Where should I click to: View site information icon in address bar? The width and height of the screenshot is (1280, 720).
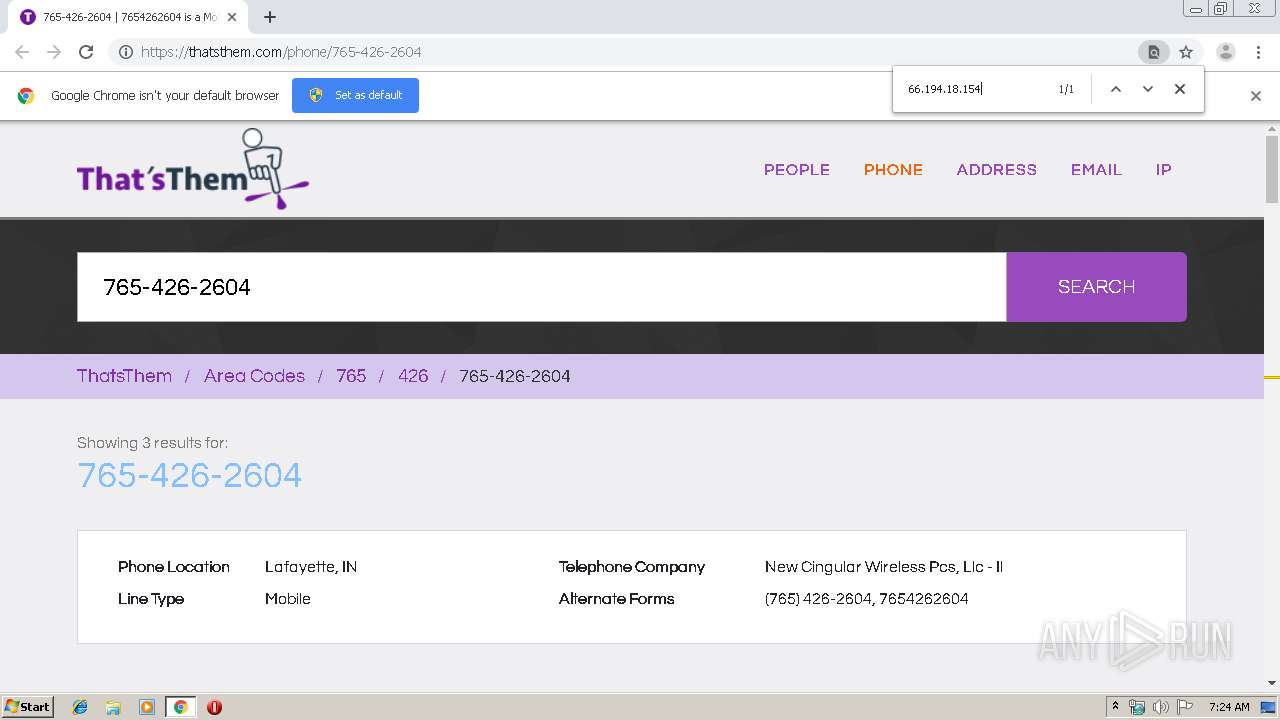pyautogui.click(x=125, y=52)
